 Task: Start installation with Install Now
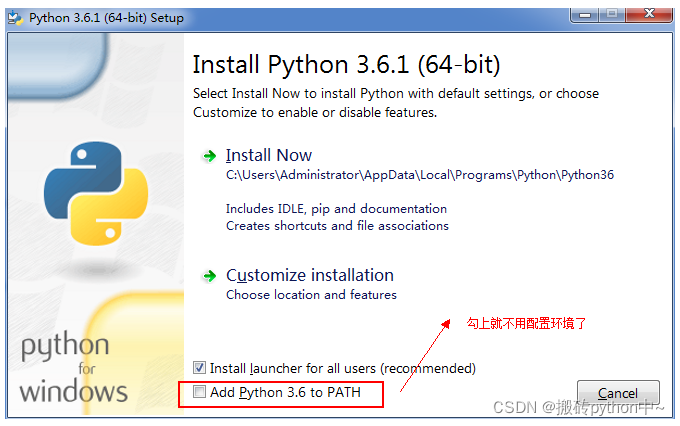[x=268, y=155]
